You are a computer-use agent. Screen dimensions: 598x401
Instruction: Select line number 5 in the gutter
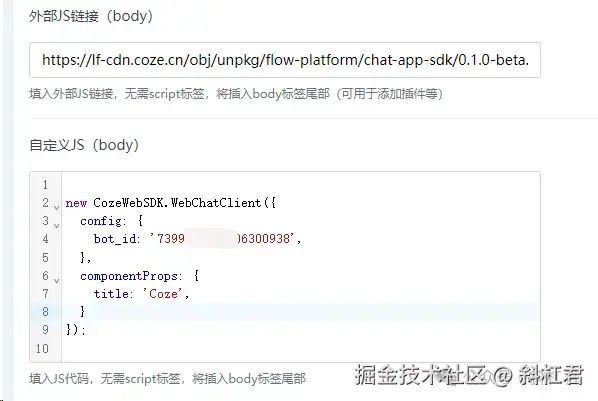point(45,257)
